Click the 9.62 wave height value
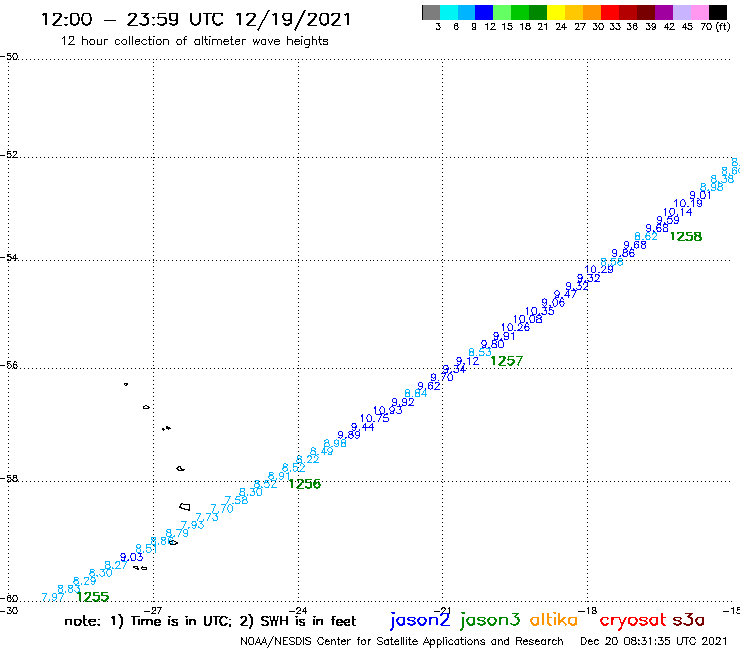This screenshot has height=650, width=740. 429,386
